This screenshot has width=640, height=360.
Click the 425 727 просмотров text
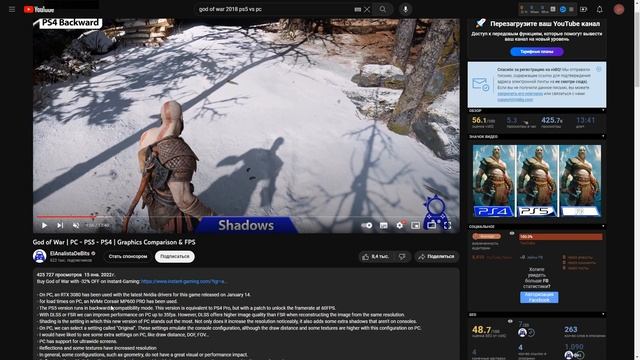tap(59, 275)
